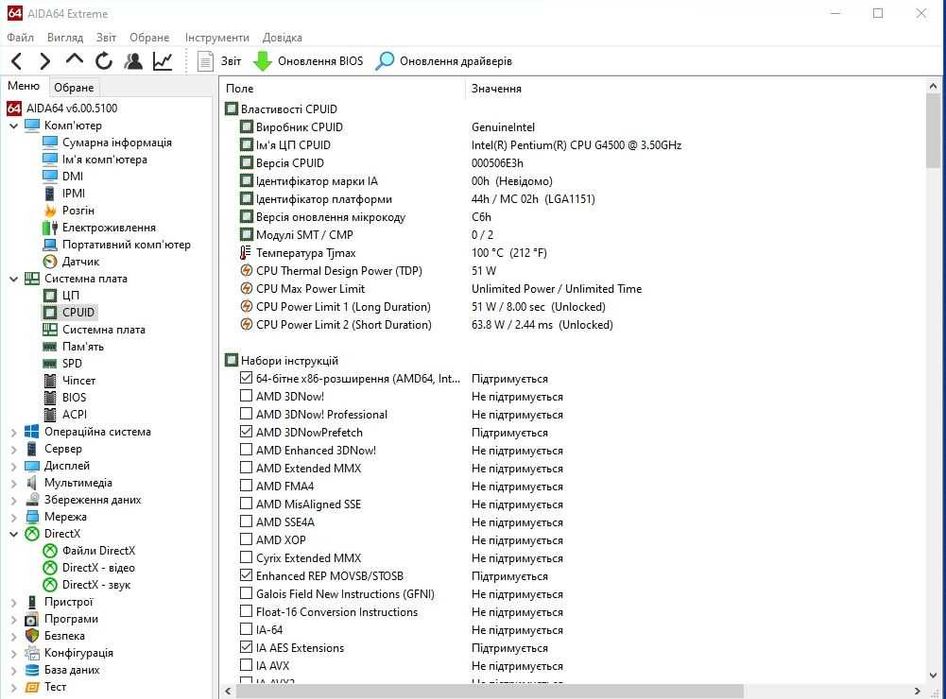Select Портативний комп'ютер laptop icon
Screen dimensions: 946x699
50,244
